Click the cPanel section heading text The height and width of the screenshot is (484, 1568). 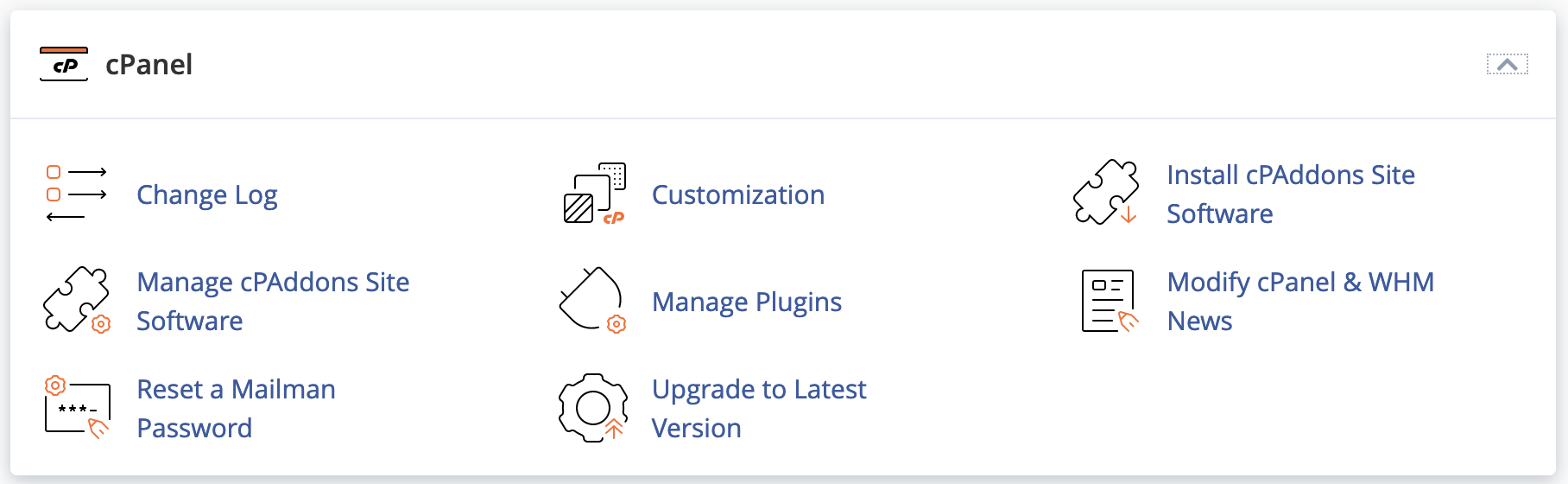click(x=149, y=65)
